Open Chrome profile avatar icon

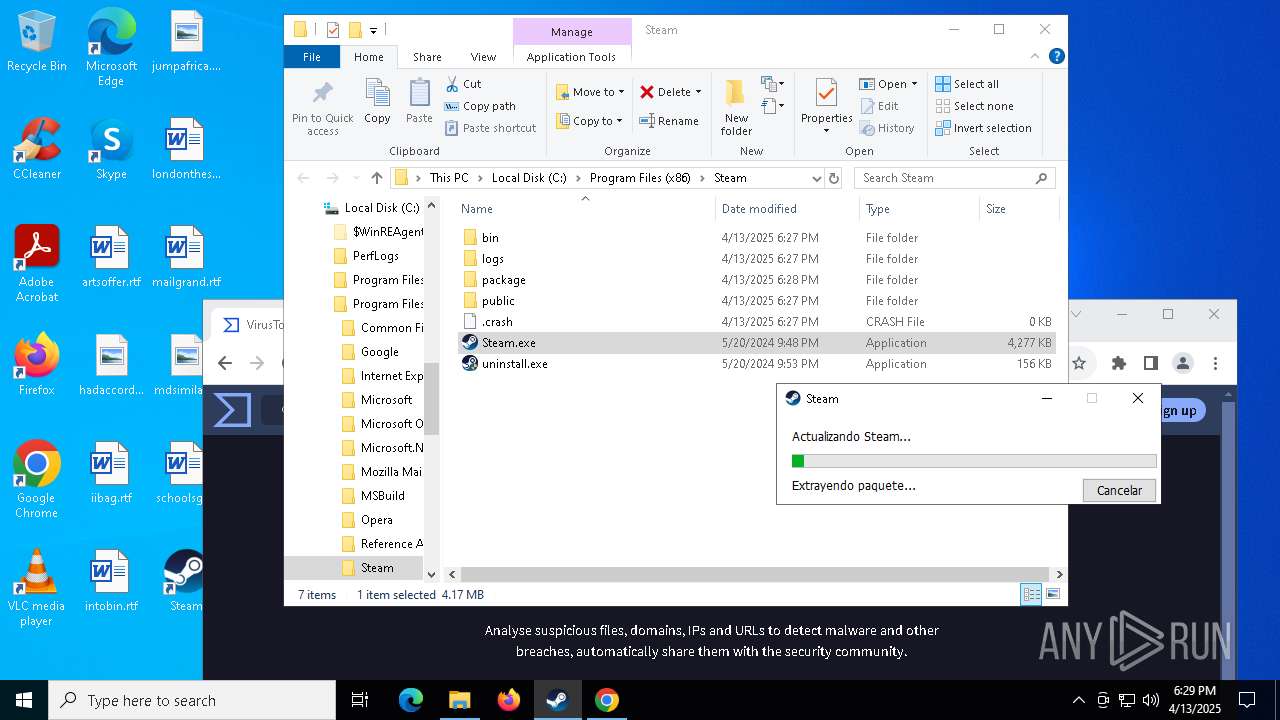click(1183, 363)
